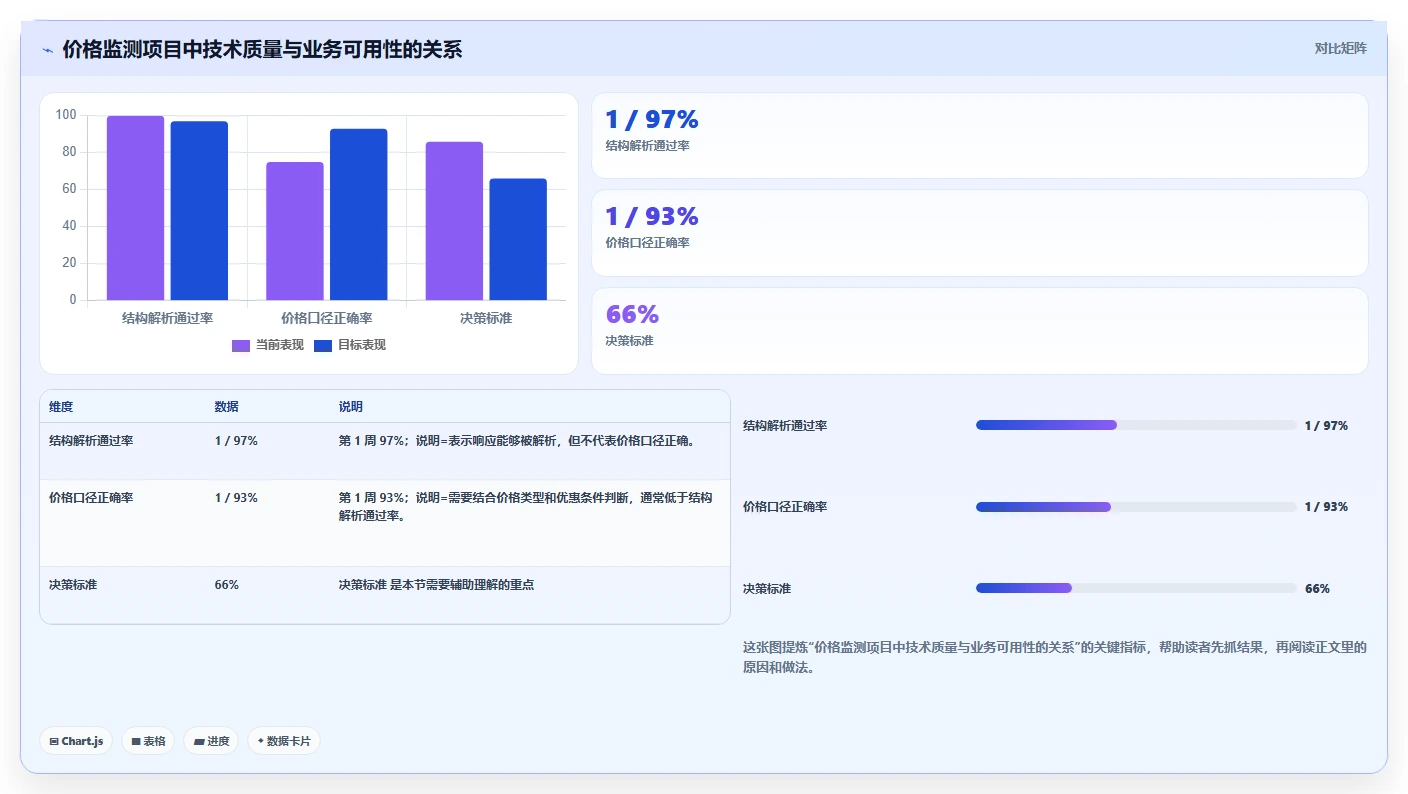This screenshot has width=1408, height=794.
Task: Click the 进度 tag chip
Action: click(211, 741)
